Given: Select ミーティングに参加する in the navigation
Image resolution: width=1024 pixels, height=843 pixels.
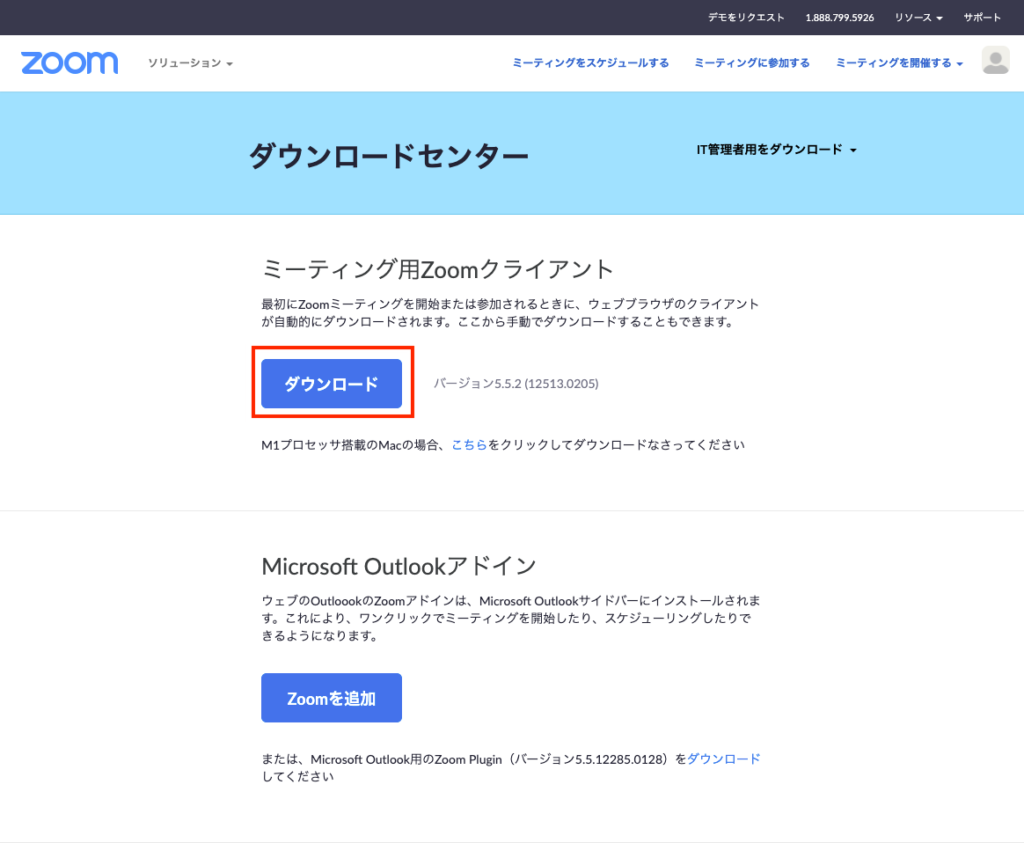Looking at the screenshot, I should pyautogui.click(x=752, y=63).
